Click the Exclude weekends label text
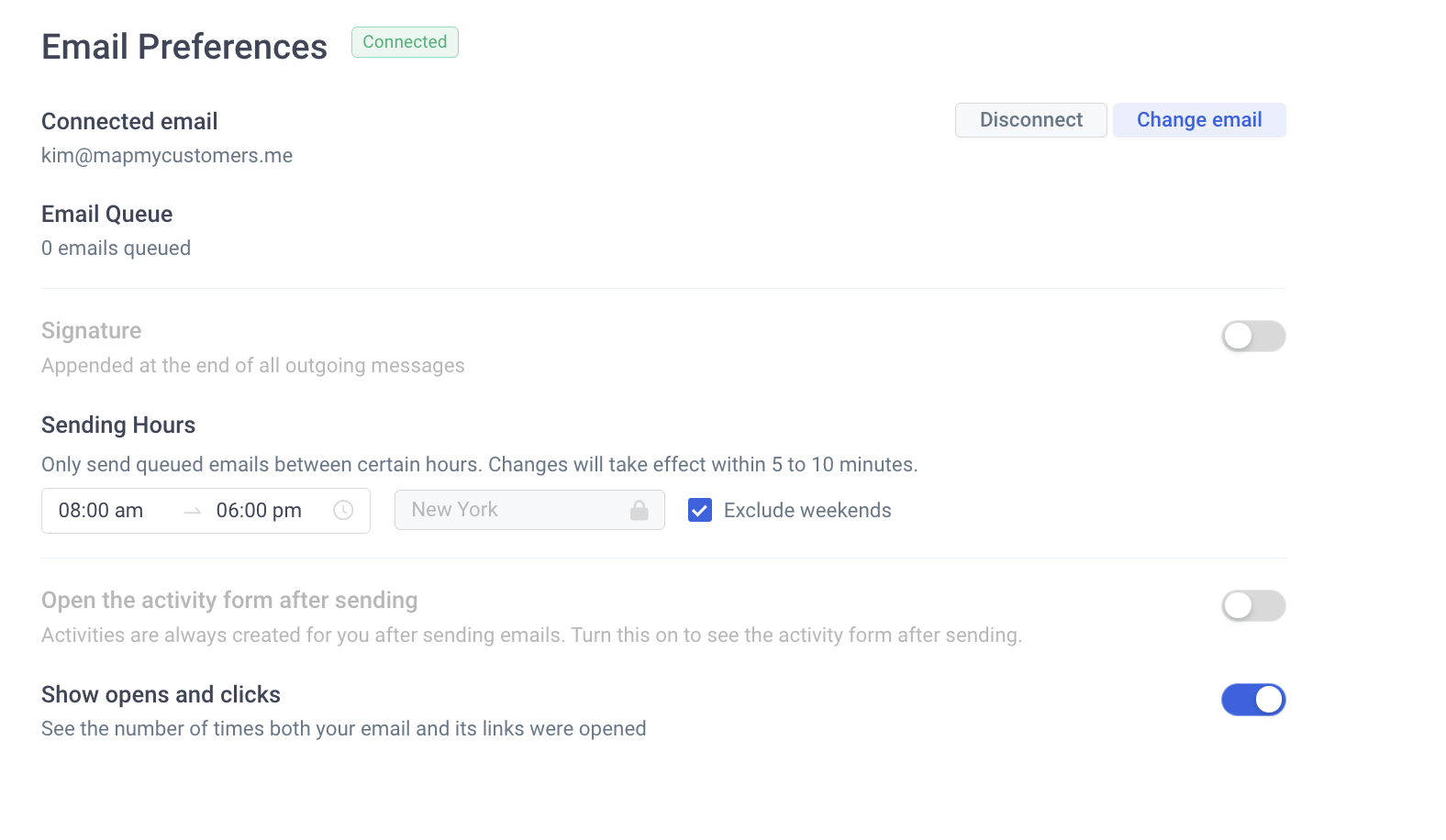 pyautogui.click(x=807, y=511)
